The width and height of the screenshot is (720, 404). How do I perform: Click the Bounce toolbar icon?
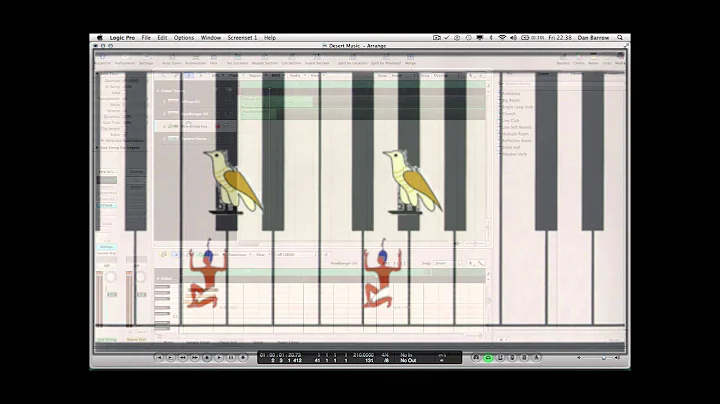pyautogui.click(x=563, y=58)
